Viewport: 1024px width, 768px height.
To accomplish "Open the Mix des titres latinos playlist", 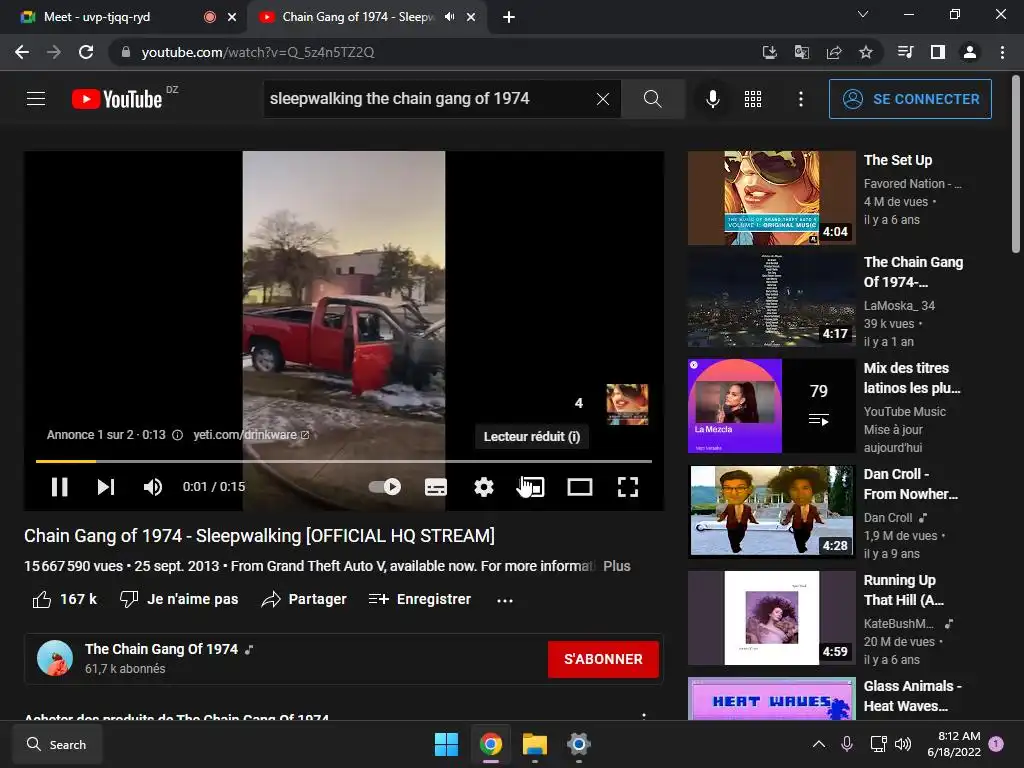I will point(771,406).
